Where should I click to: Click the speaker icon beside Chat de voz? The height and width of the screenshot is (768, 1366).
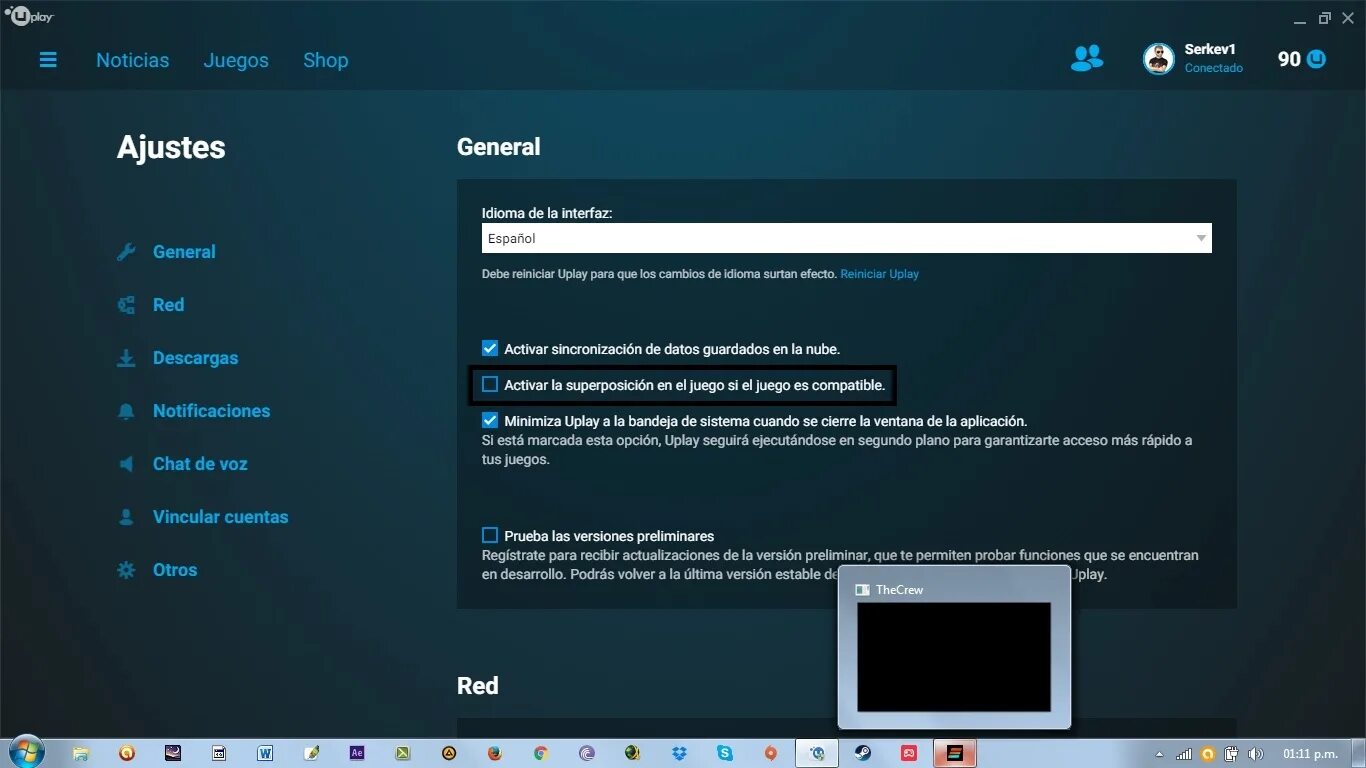tap(126, 464)
